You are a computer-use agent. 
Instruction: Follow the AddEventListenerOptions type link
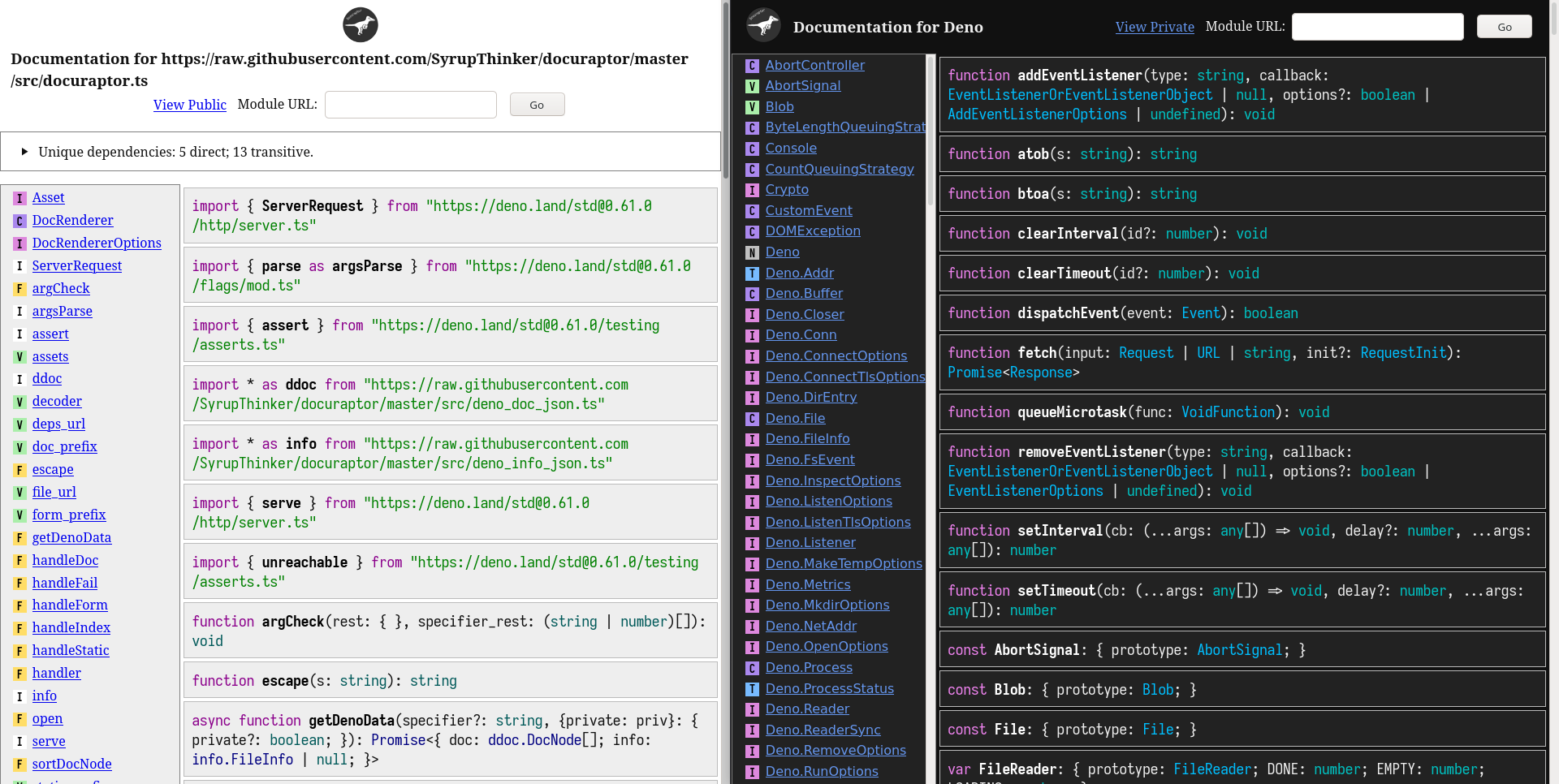(x=1037, y=114)
